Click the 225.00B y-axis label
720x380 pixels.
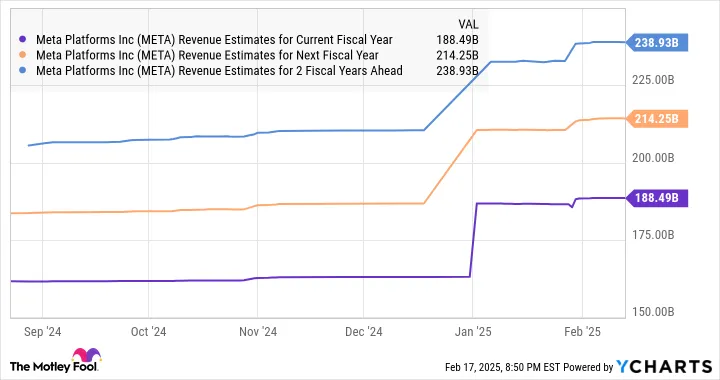tap(653, 80)
